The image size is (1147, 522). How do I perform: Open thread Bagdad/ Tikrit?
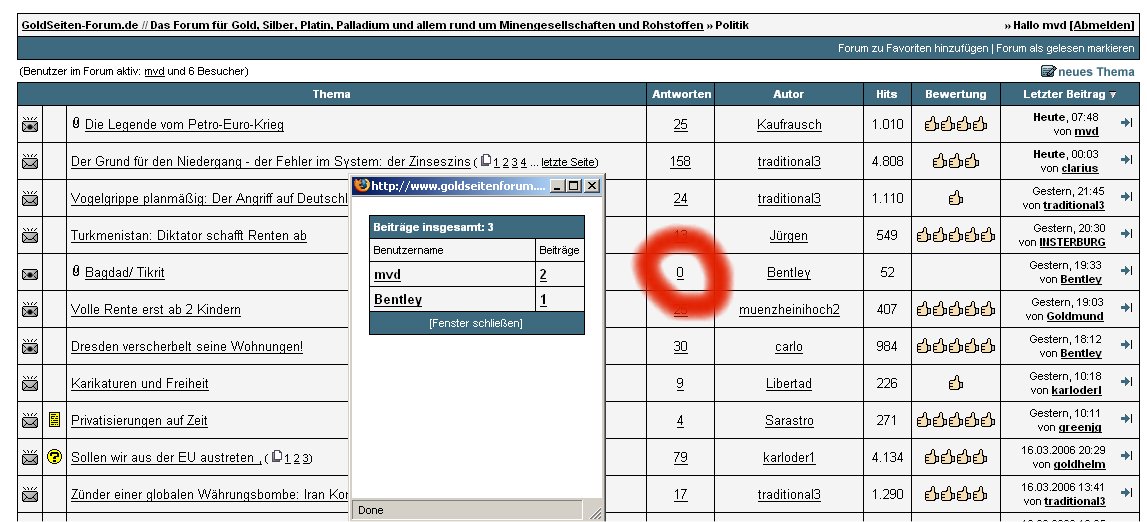coord(124,273)
